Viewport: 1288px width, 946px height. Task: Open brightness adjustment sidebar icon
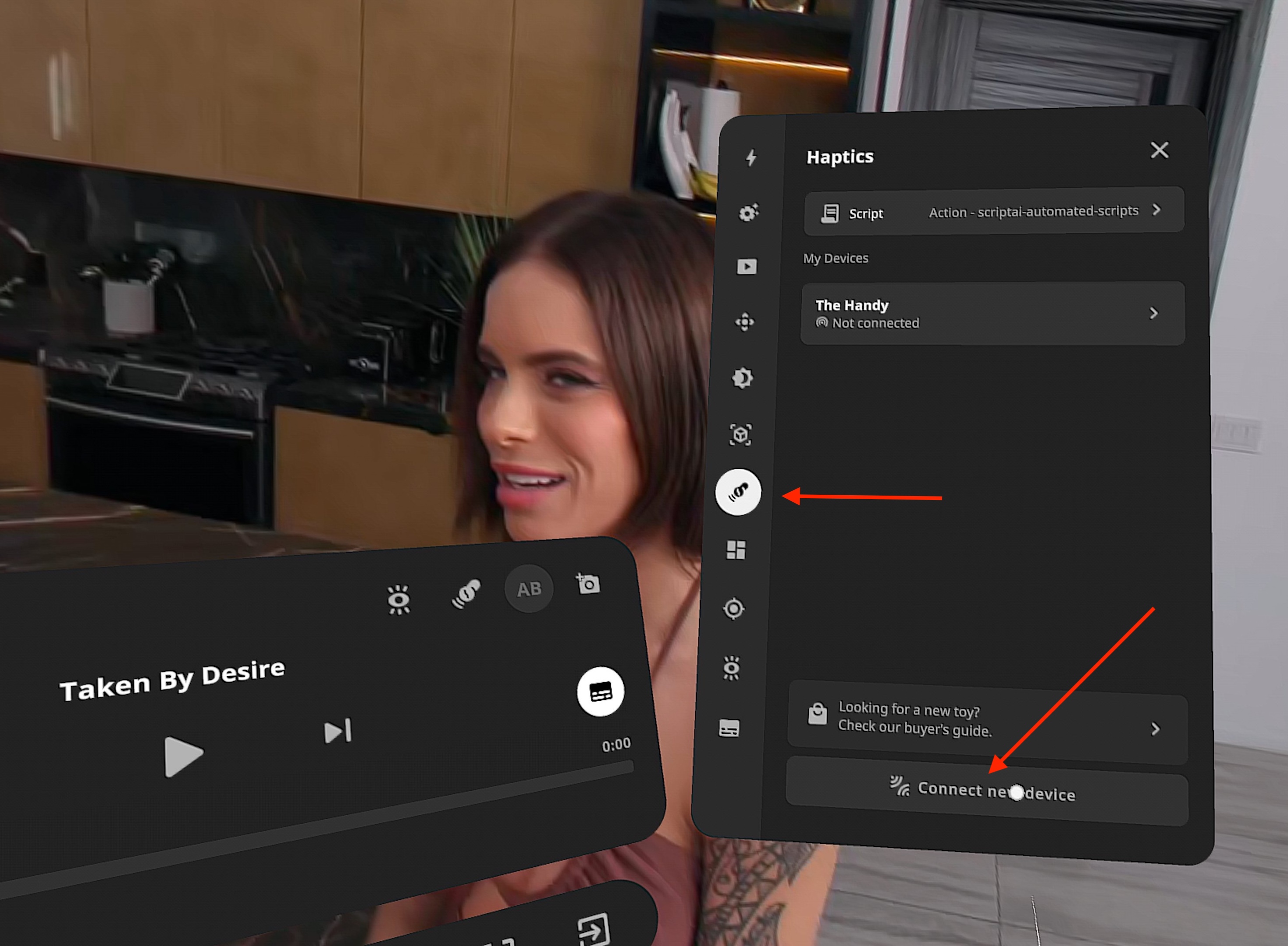pos(743,378)
